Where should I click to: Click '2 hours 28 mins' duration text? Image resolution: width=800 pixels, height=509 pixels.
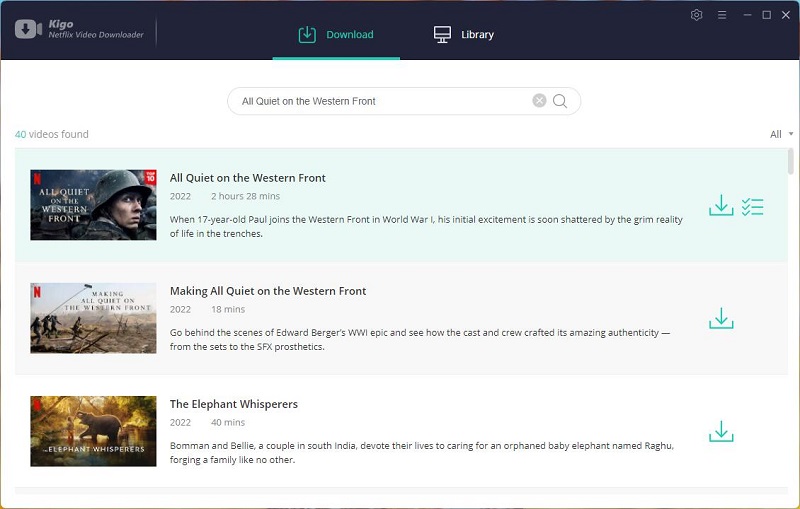pos(245,196)
